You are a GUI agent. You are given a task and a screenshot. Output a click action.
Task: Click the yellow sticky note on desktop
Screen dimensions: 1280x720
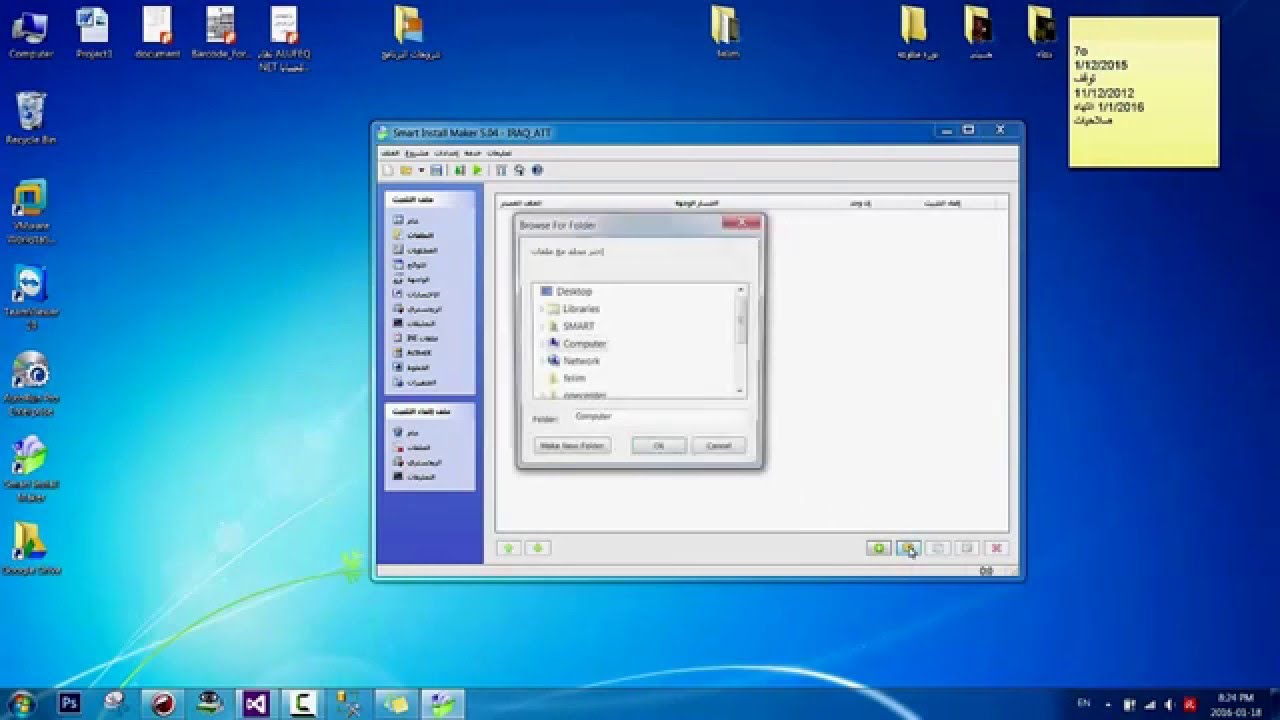tap(1144, 92)
